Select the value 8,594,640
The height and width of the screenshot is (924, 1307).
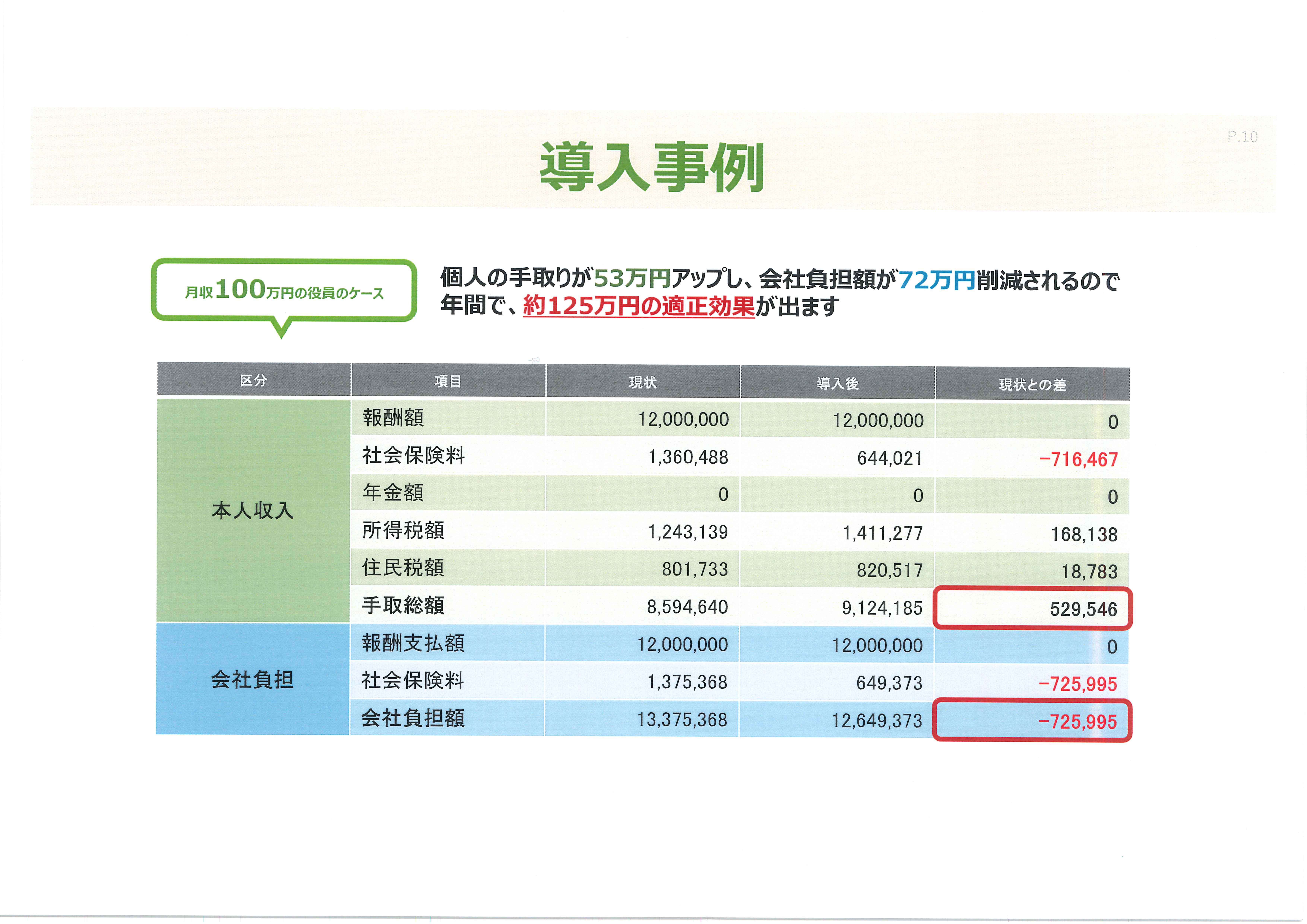[688, 607]
